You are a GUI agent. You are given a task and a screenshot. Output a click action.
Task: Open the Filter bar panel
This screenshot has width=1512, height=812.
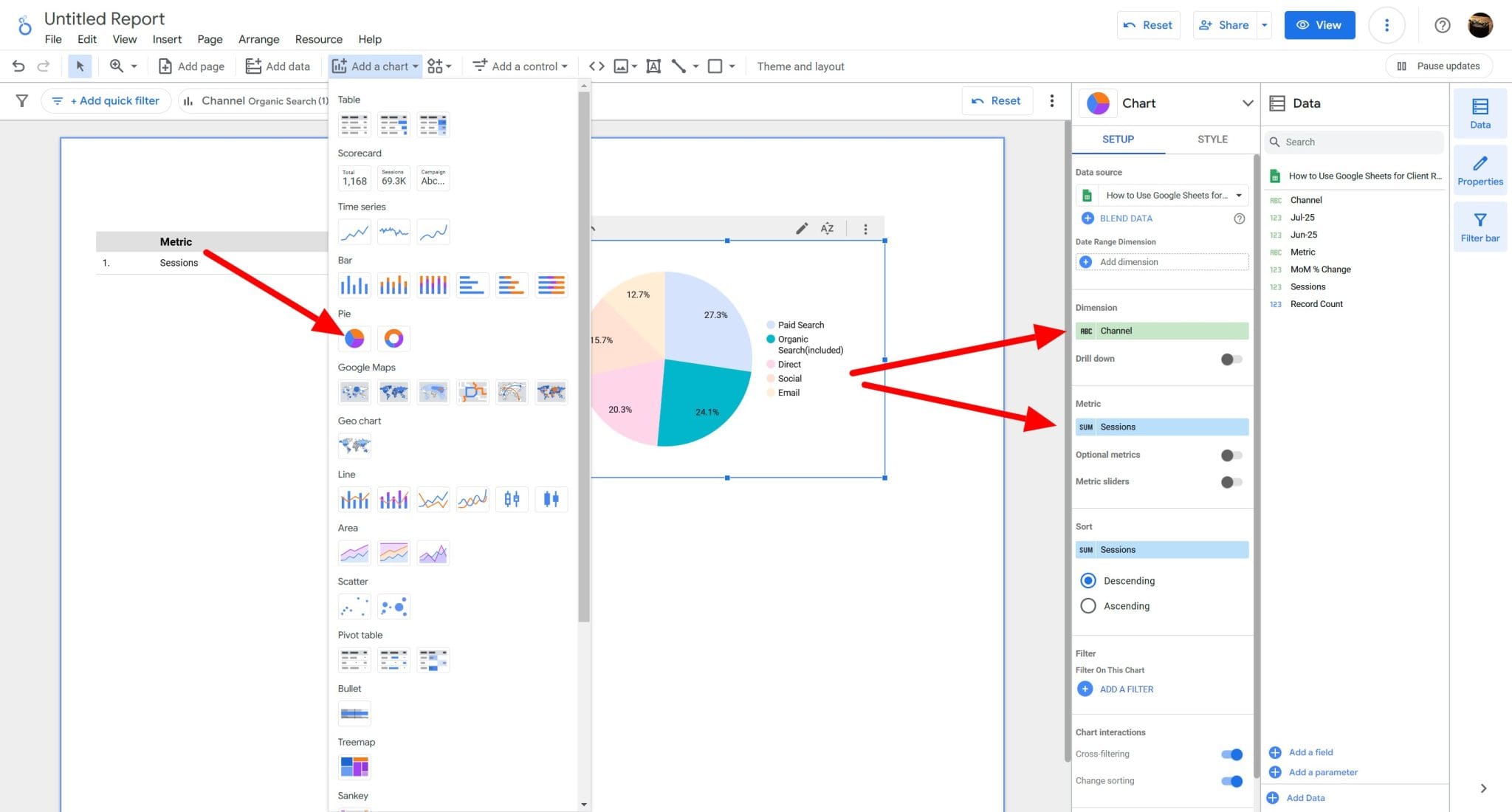pyautogui.click(x=1480, y=226)
